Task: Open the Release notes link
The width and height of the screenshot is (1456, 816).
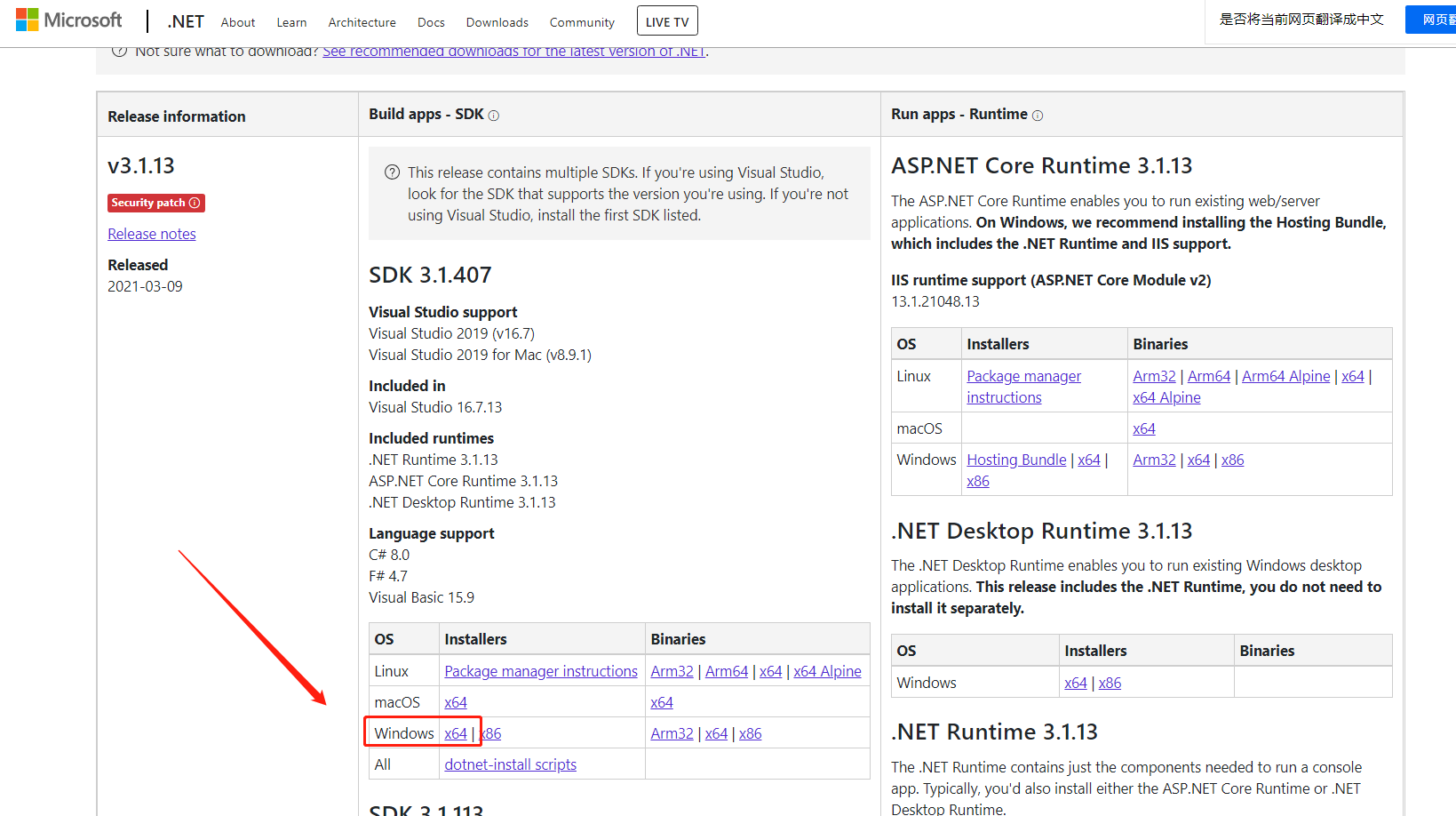Action: pos(151,234)
